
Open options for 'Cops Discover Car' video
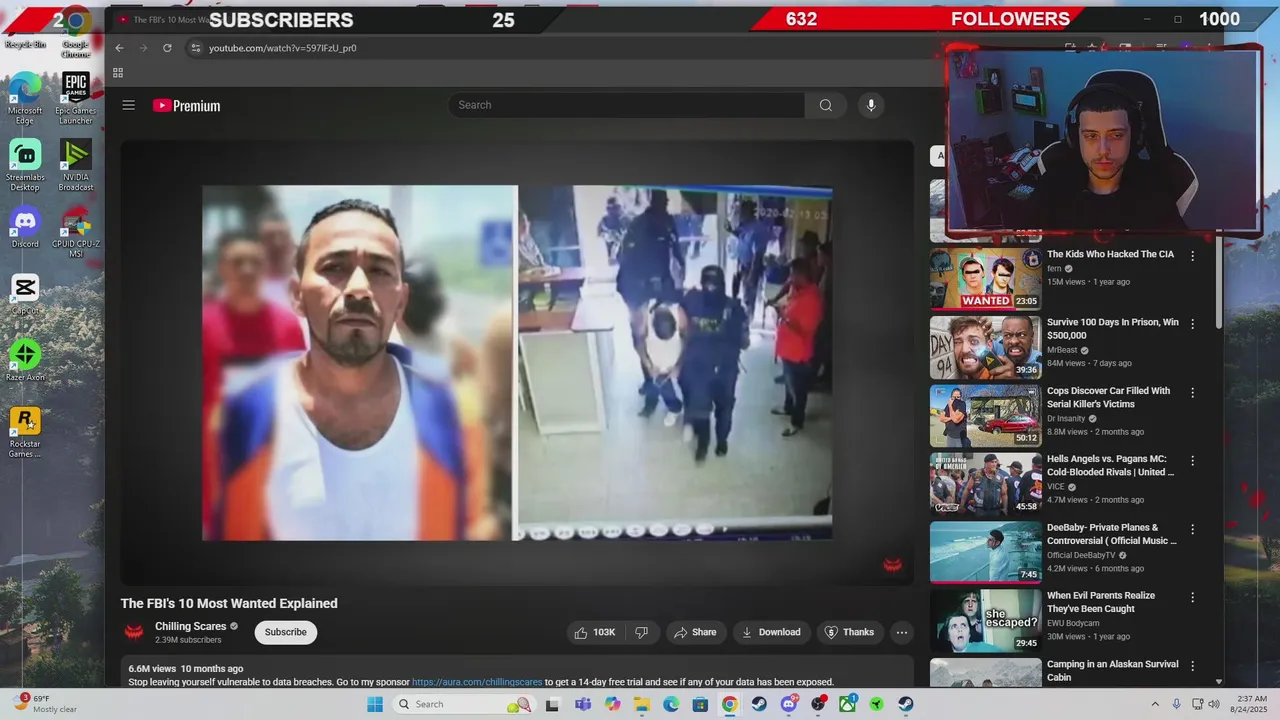click(x=1192, y=393)
